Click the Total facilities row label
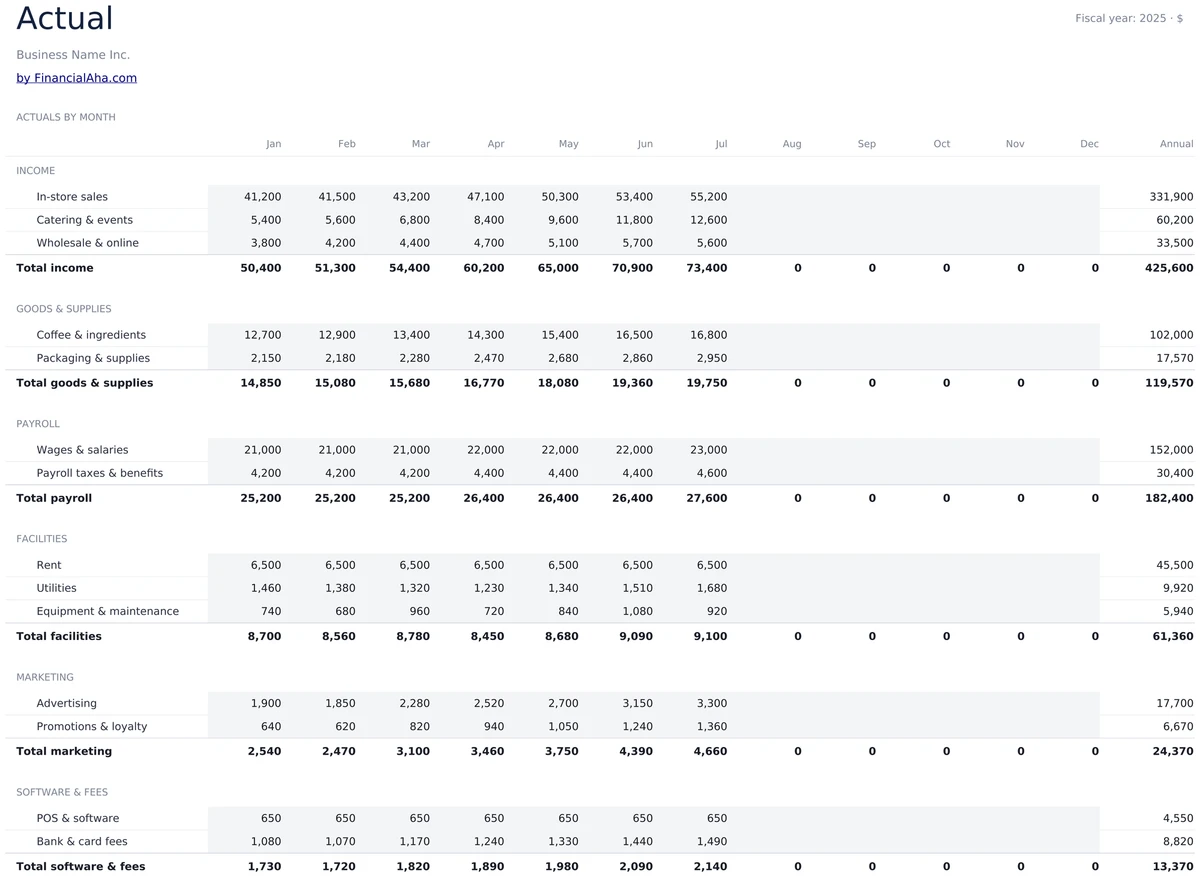This screenshot has height=877, width=1200. click(x=59, y=636)
